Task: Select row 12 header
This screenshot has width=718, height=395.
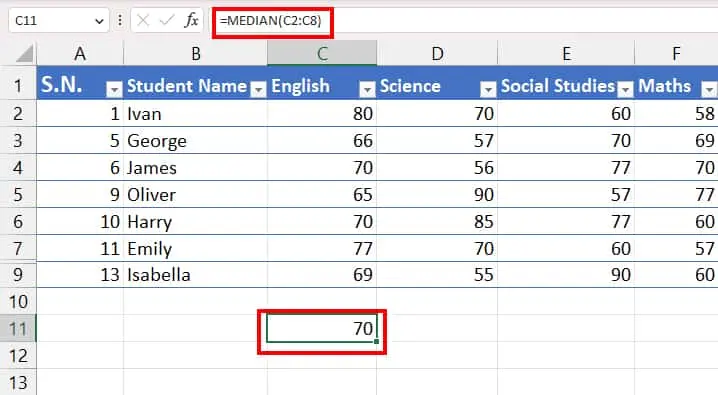Action: coord(18,356)
